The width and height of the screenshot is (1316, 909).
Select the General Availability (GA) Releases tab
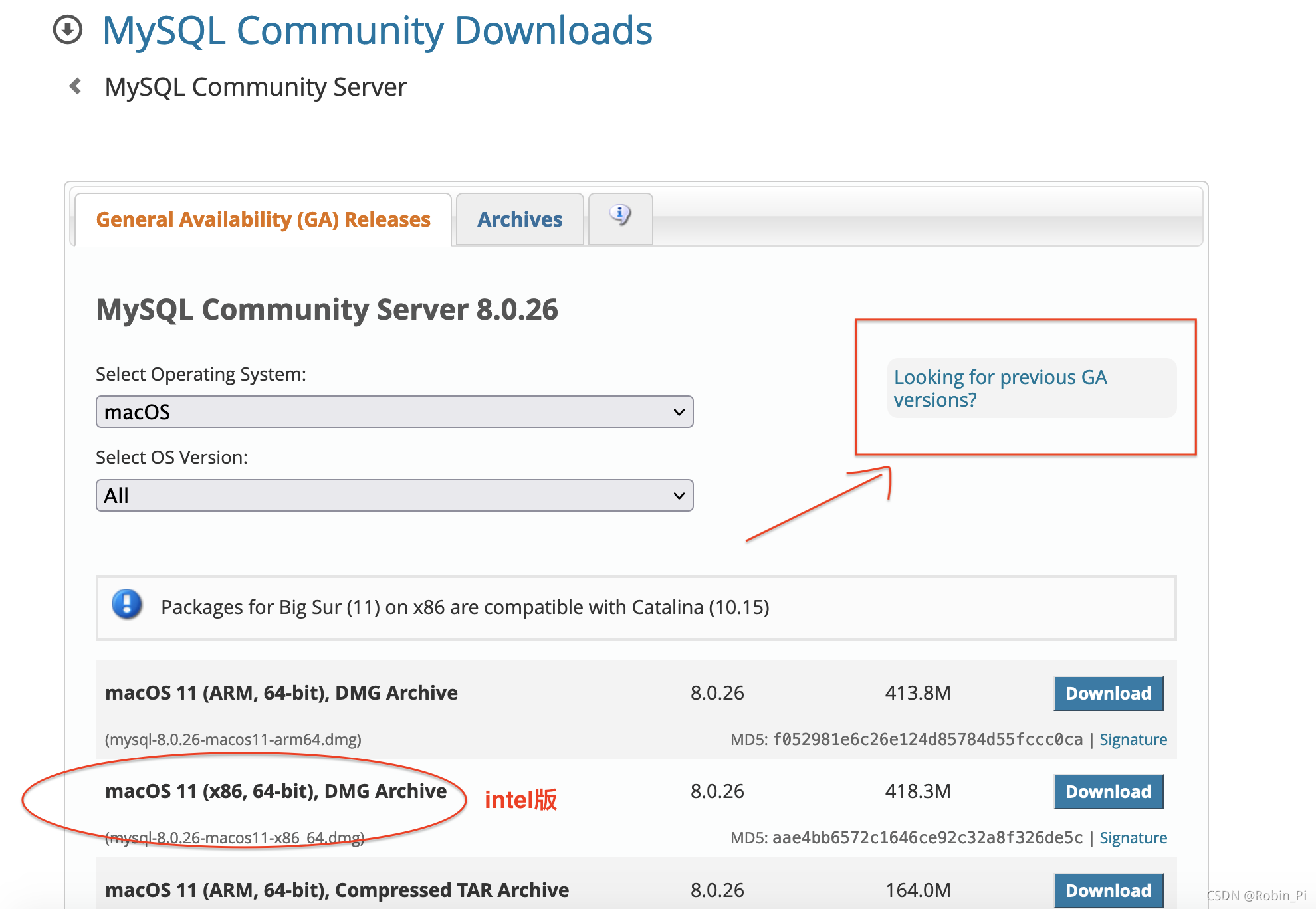263,219
